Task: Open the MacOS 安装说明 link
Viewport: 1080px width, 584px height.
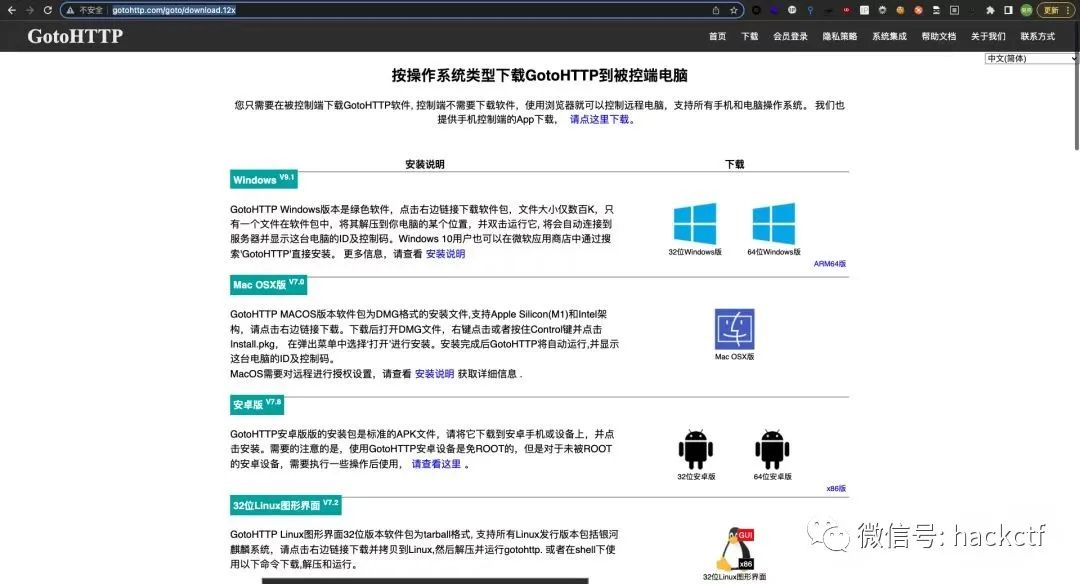Action: click(x=434, y=374)
